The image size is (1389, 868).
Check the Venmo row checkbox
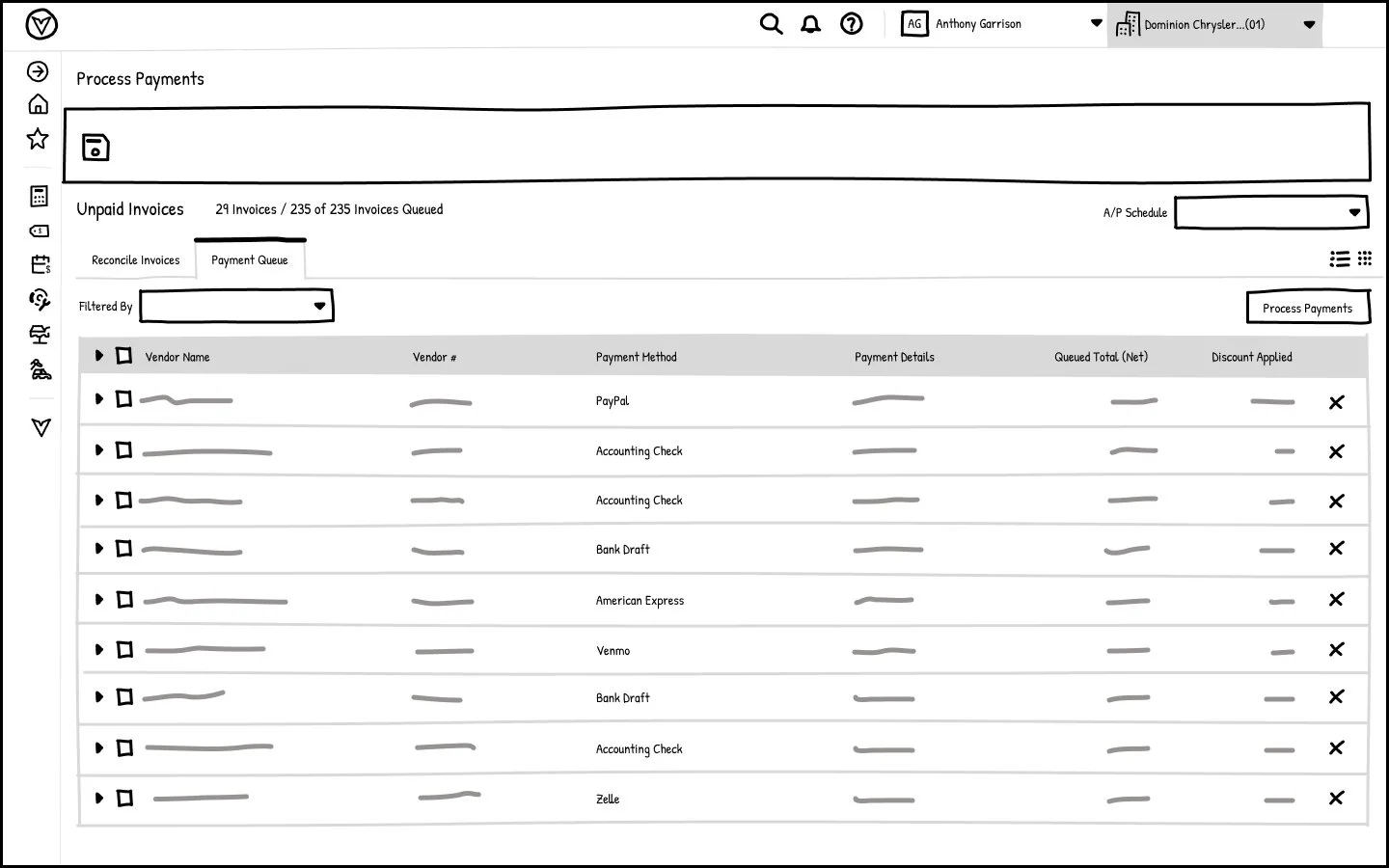(x=124, y=649)
